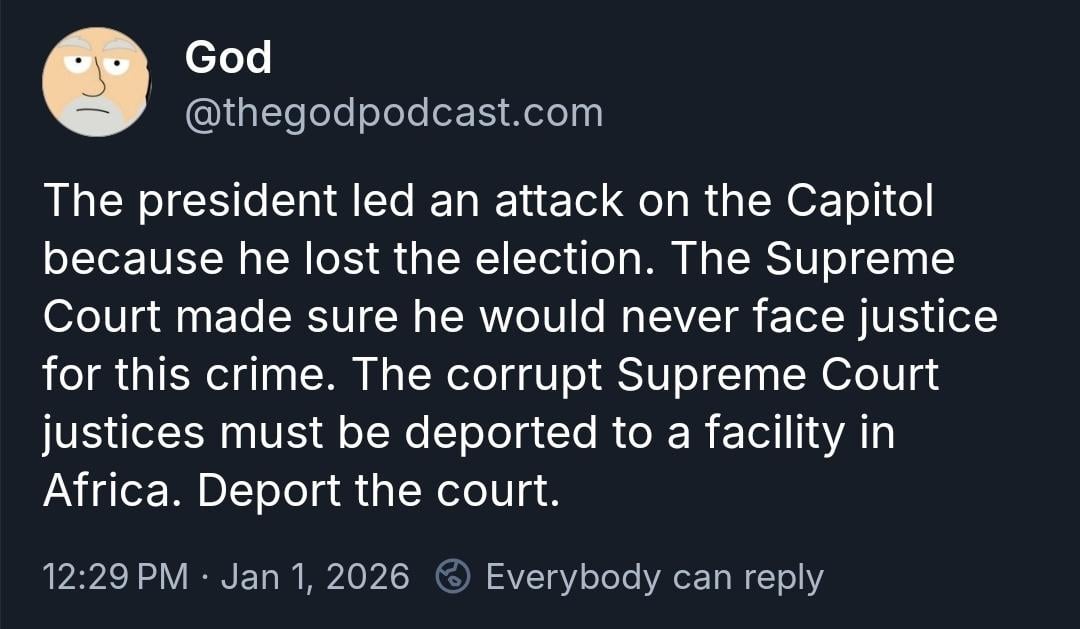The height and width of the screenshot is (629, 1080).
Task: Click the God profile avatar
Action: [x=96, y=82]
